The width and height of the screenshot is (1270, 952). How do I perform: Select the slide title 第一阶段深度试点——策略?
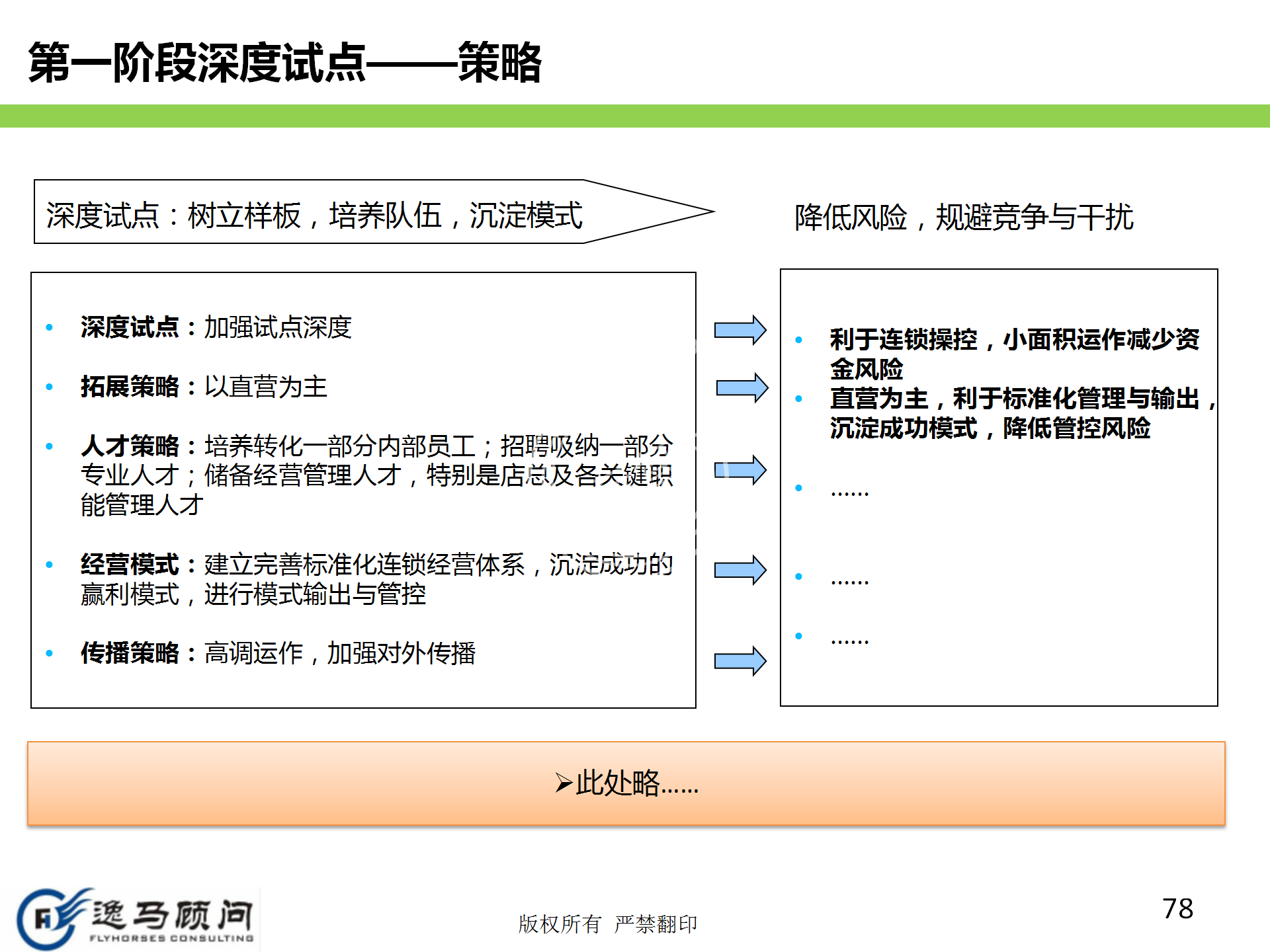tap(284, 63)
